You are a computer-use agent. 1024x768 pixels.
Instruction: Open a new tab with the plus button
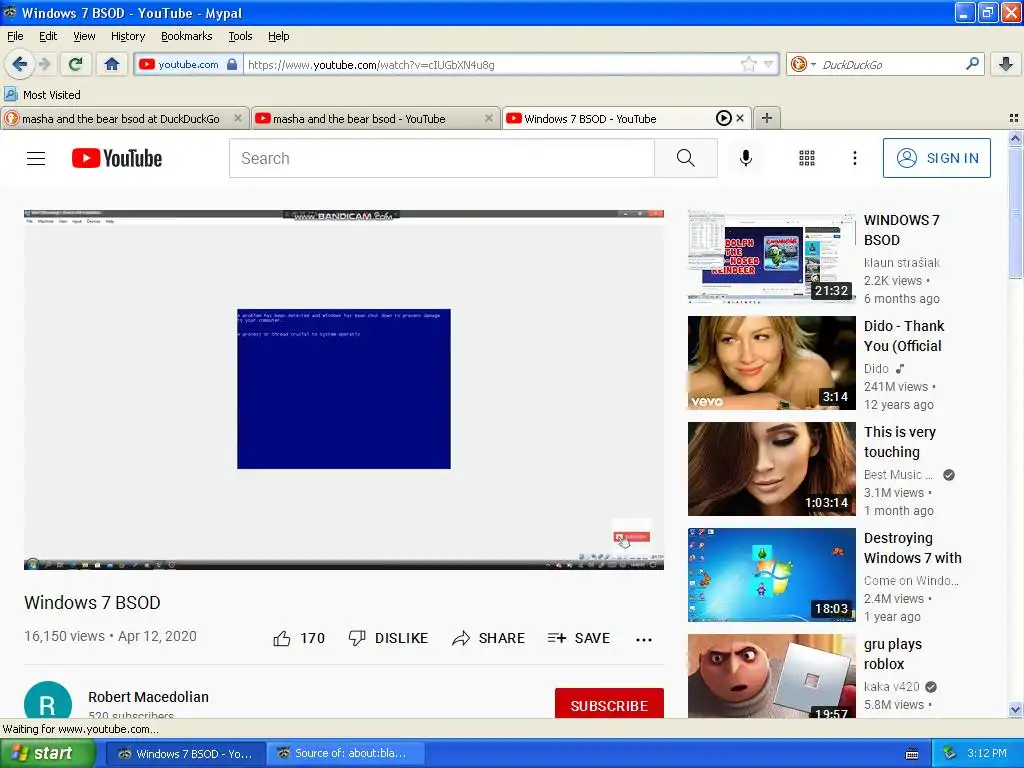767,118
